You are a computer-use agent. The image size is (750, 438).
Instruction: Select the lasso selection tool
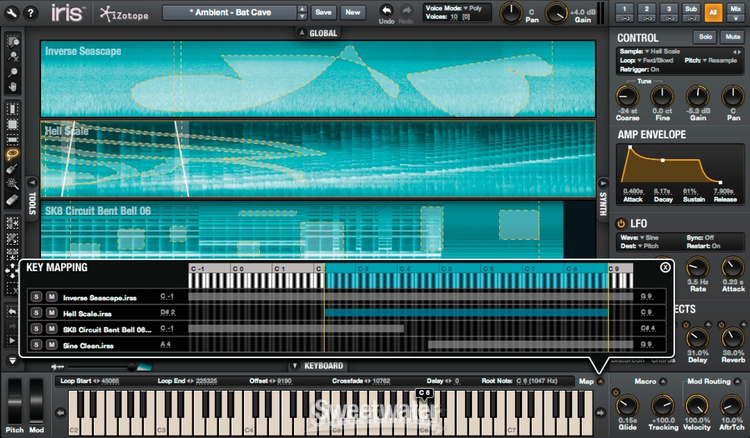coord(12,154)
